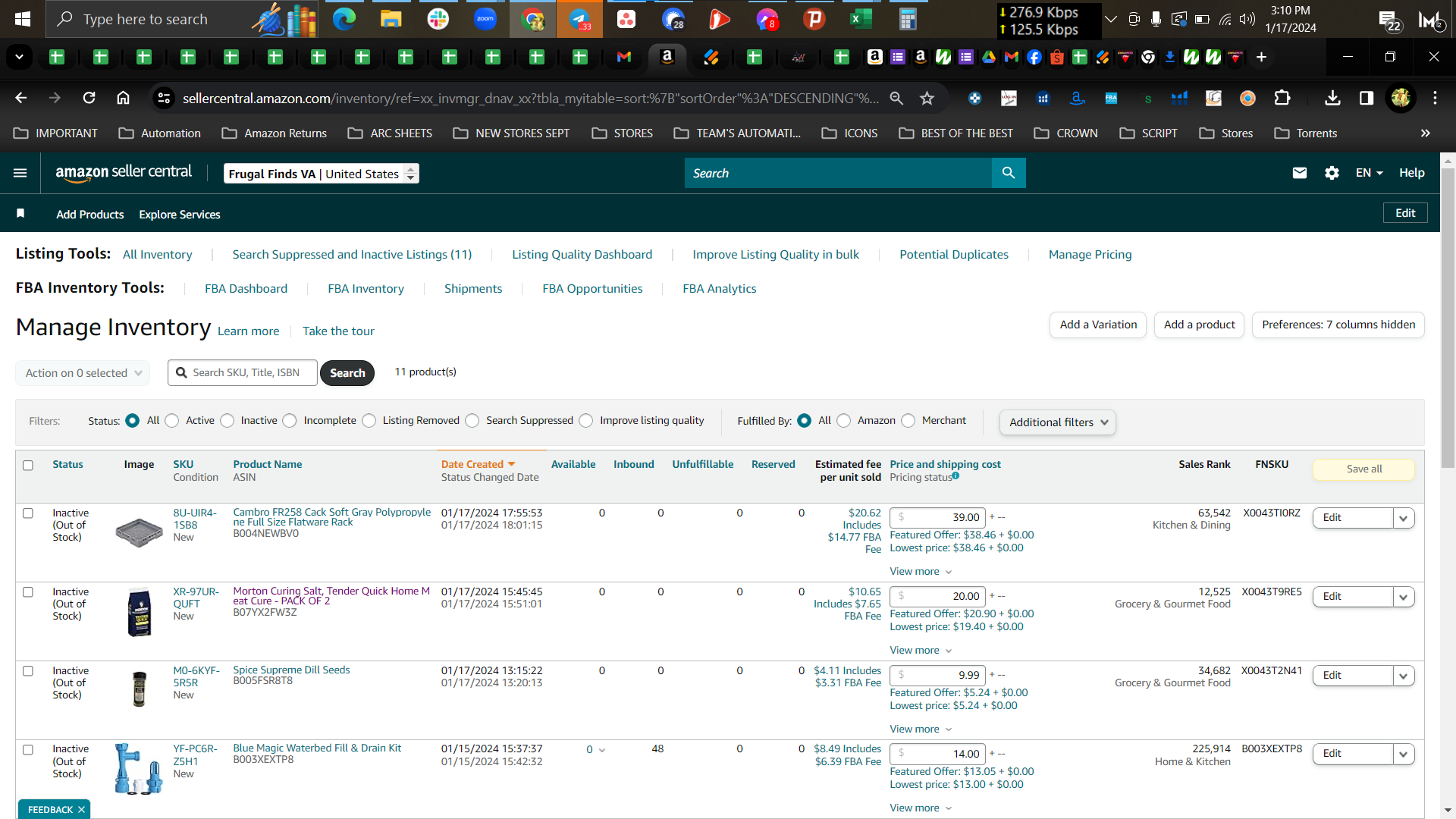This screenshot has width=1456, height=819.
Task: Open the Frugal Finds VA store selector
Action: 322,174
